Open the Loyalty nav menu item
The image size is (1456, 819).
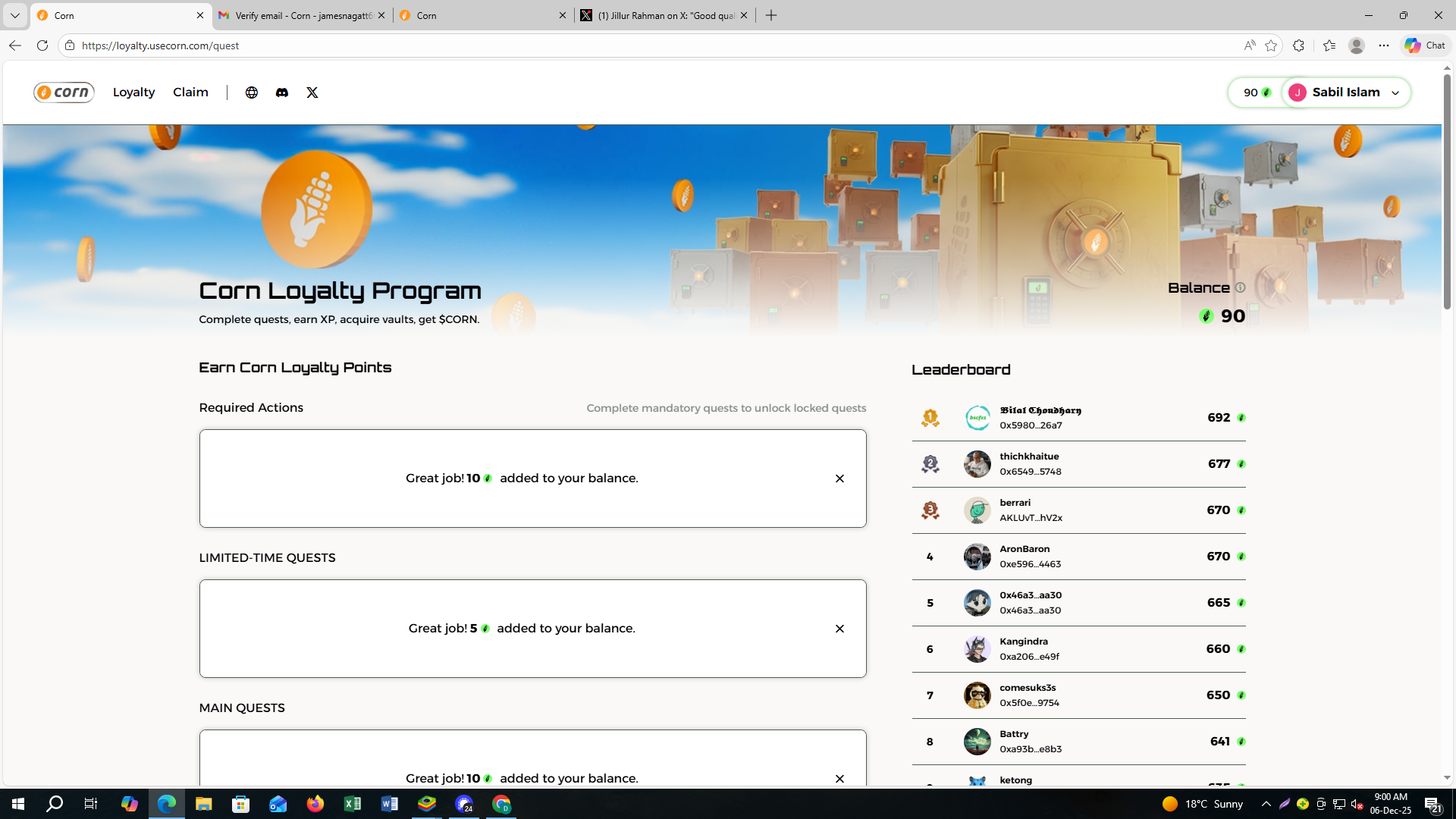[133, 93]
